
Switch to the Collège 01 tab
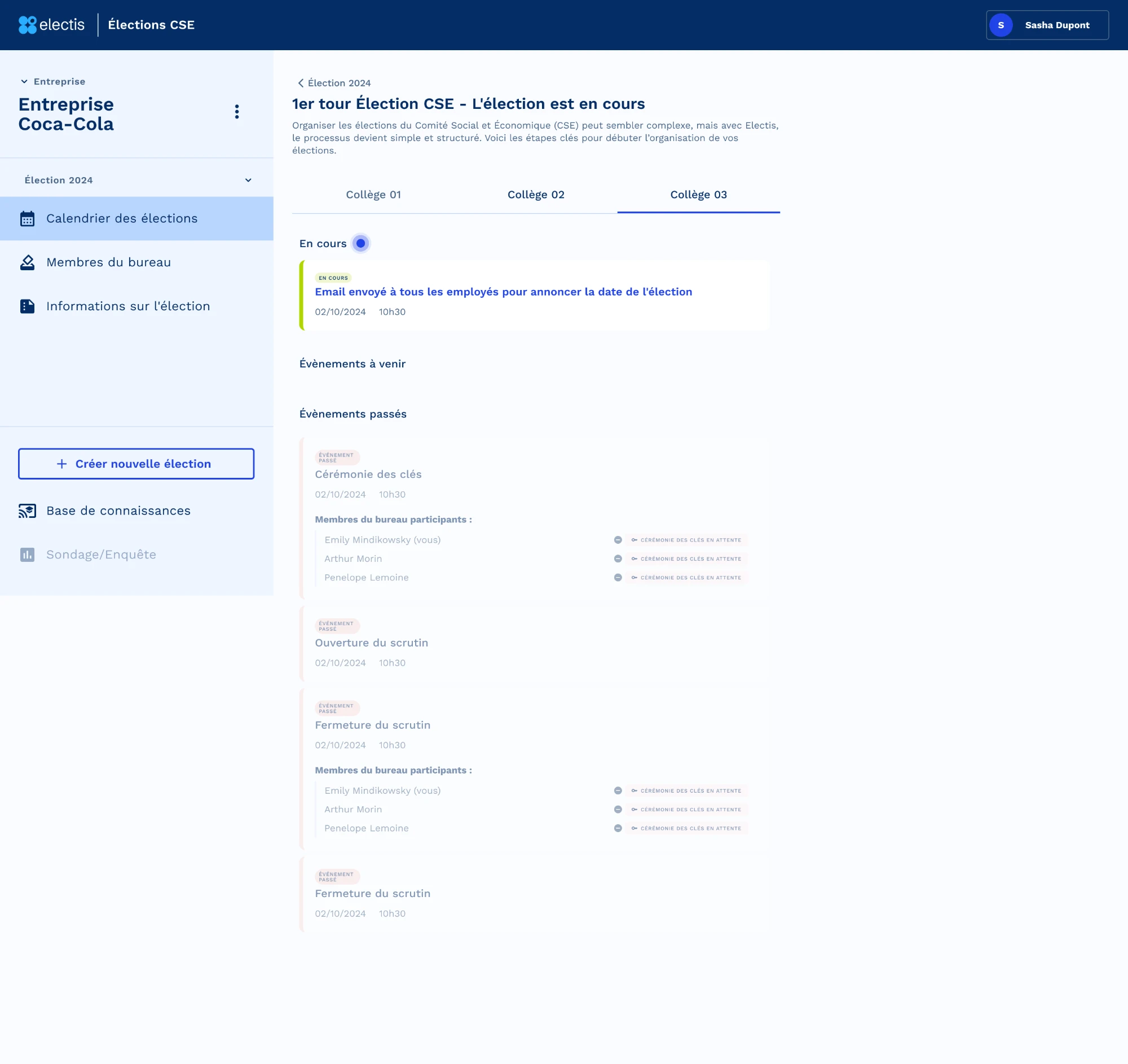click(373, 195)
